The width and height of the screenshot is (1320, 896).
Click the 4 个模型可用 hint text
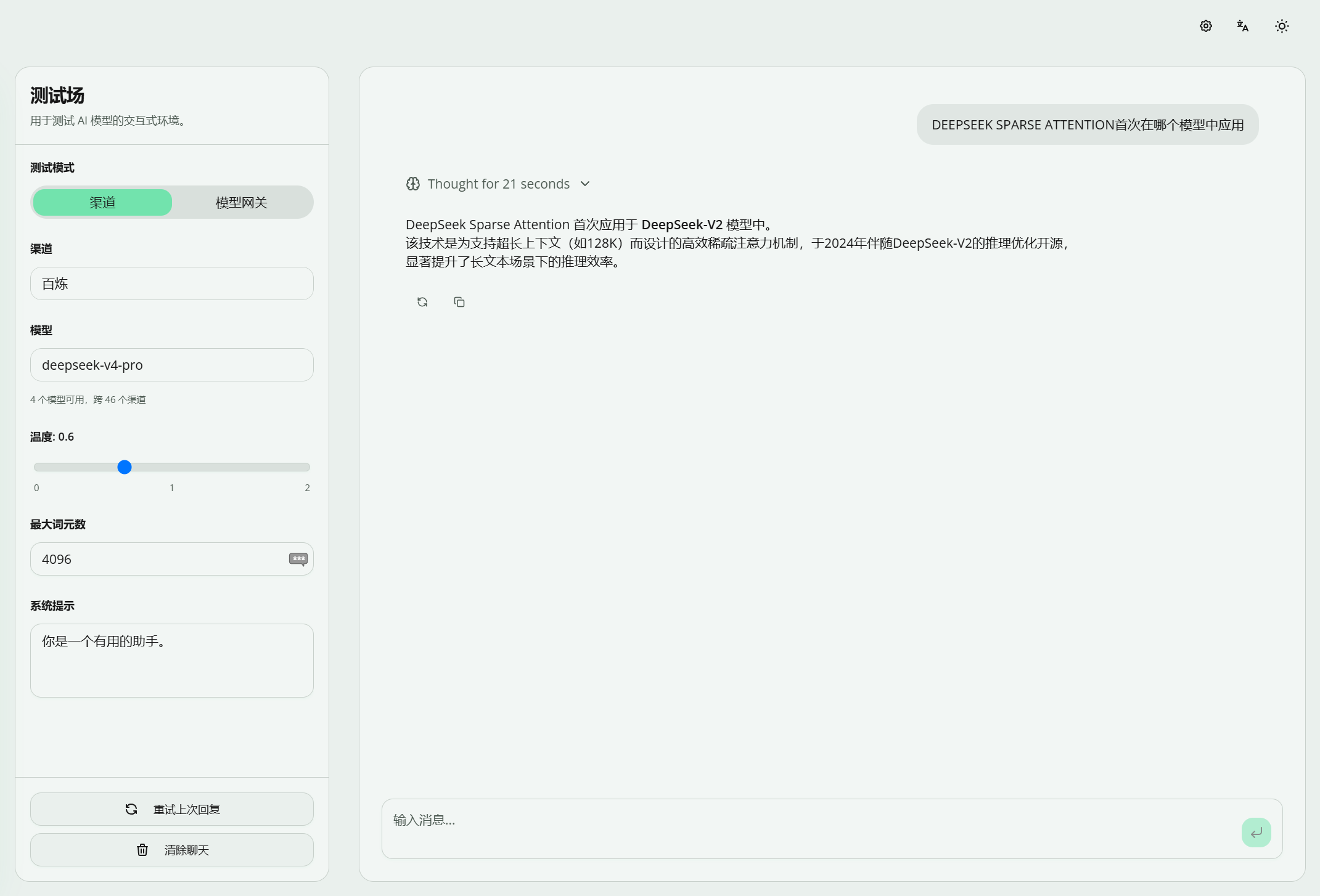pyautogui.click(x=88, y=399)
